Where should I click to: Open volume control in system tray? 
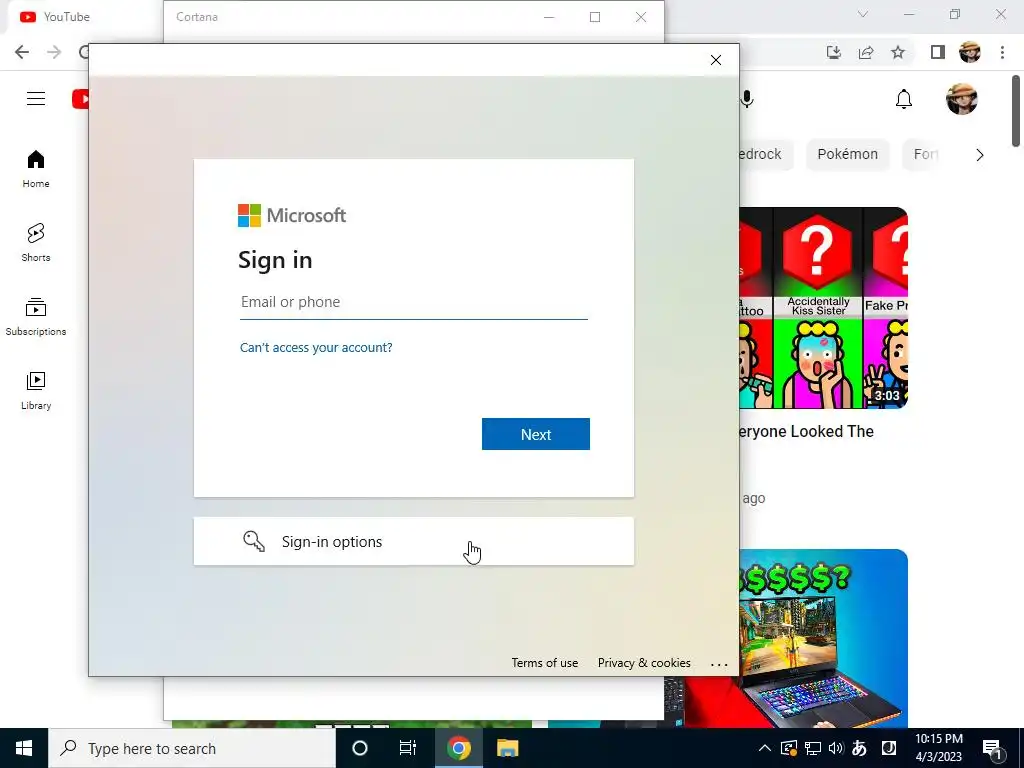tap(835, 748)
